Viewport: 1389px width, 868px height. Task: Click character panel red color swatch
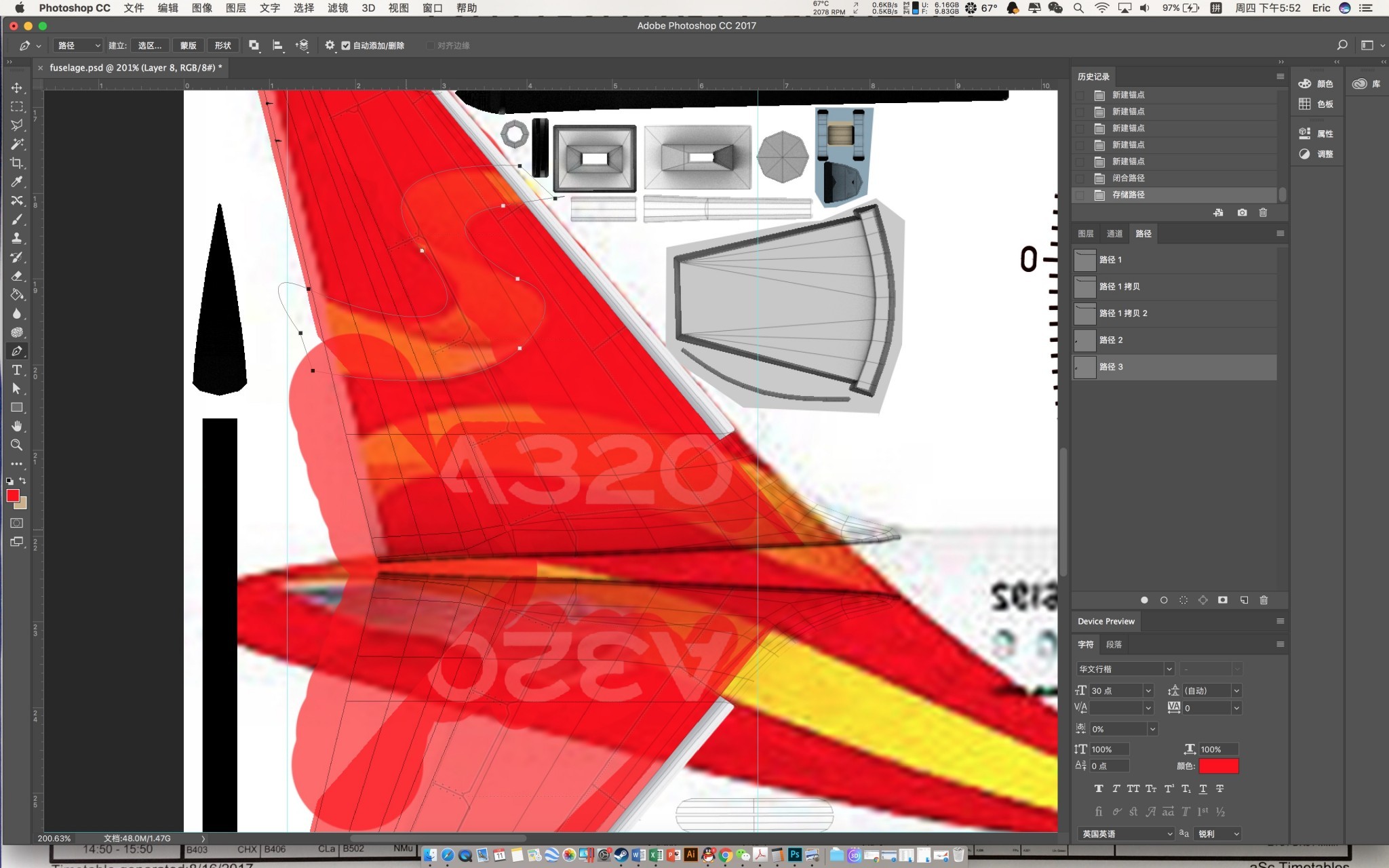click(1219, 766)
